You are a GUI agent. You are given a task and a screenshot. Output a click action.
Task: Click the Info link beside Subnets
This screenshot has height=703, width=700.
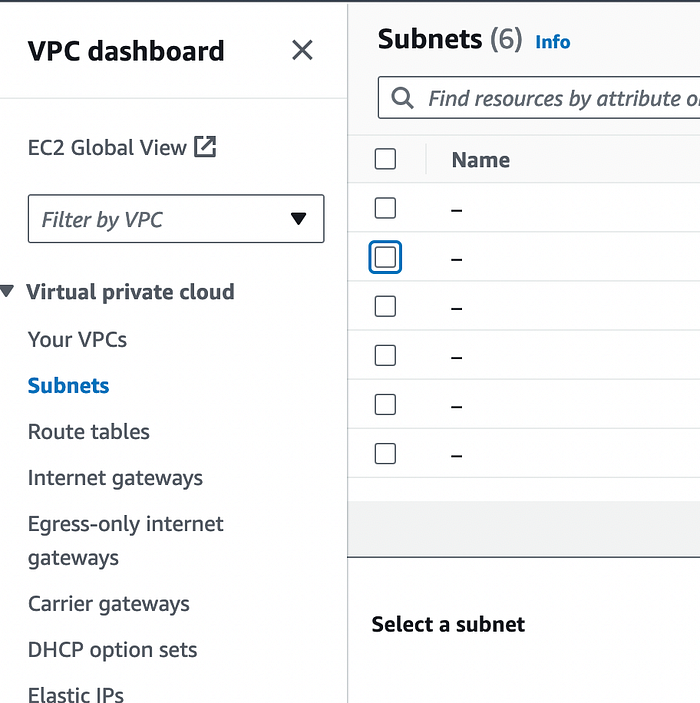(x=552, y=42)
